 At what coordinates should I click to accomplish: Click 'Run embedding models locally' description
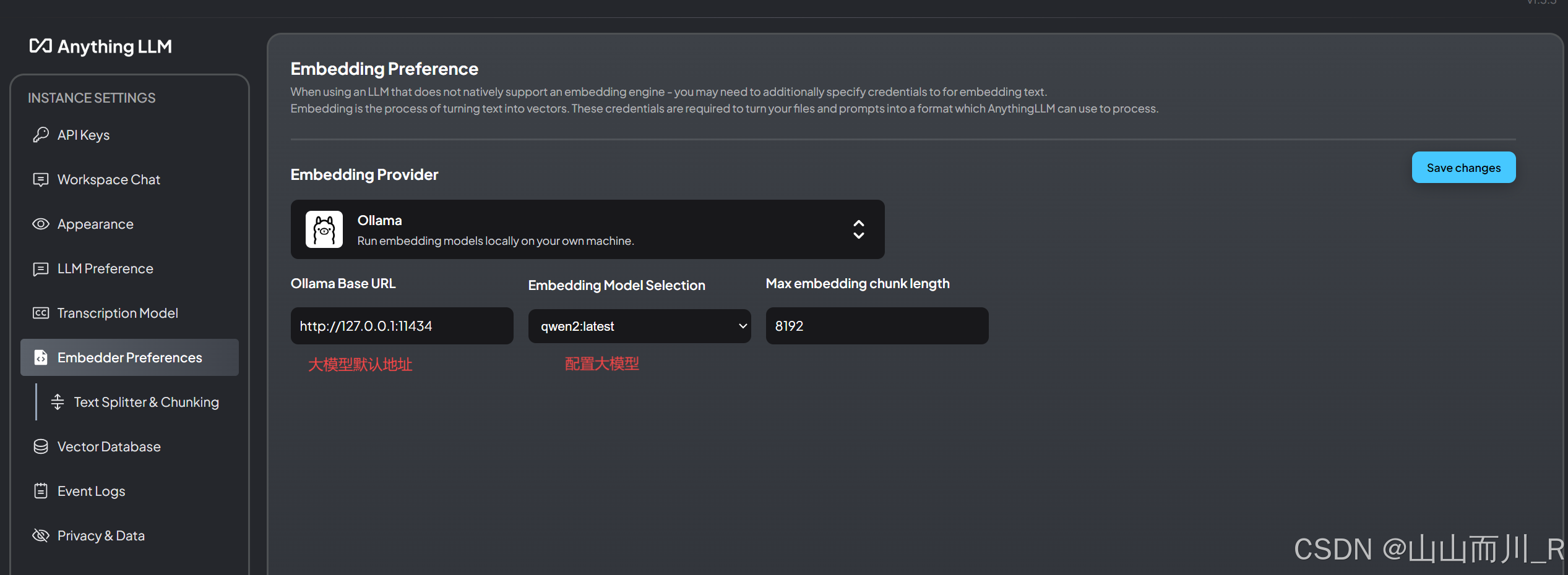tap(496, 241)
